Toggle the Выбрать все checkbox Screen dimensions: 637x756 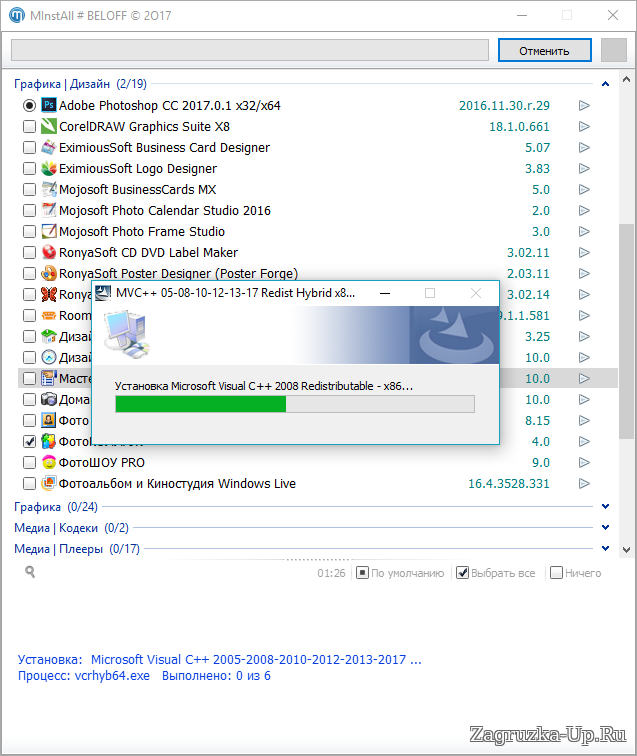(462, 573)
